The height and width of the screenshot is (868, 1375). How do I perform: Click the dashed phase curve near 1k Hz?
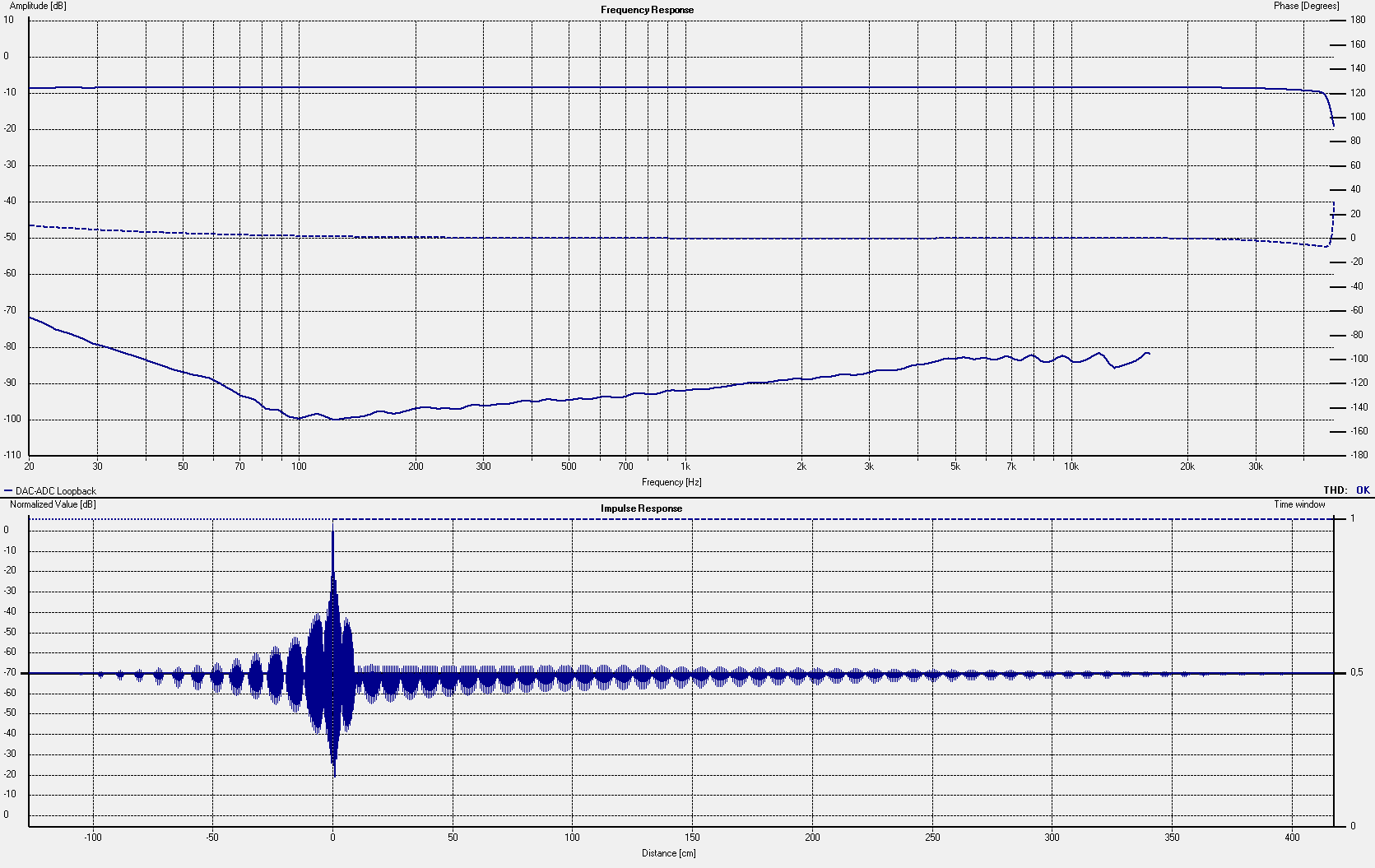click(685, 238)
